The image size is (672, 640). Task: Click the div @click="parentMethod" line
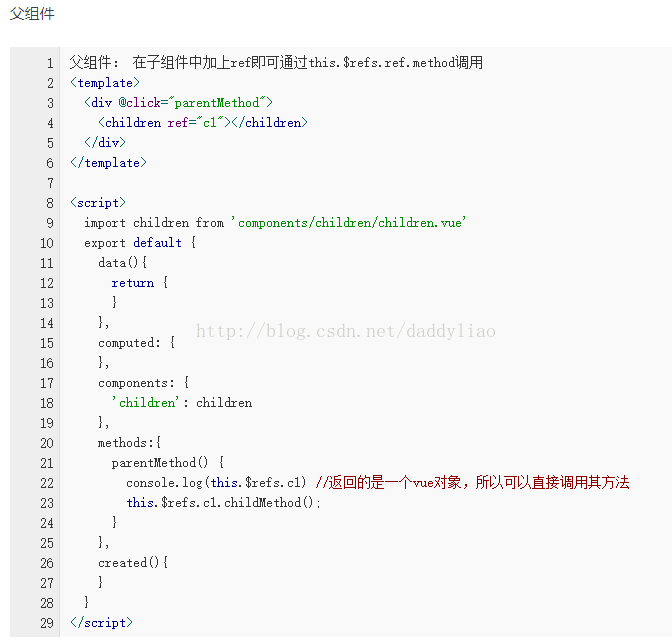[178, 102]
